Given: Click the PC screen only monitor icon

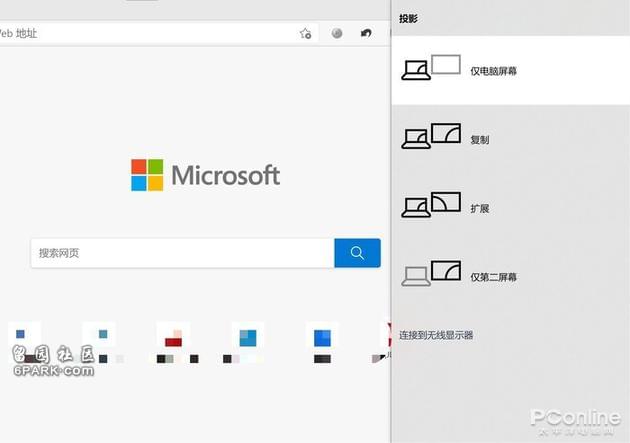Looking at the screenshot, I should [431, 67].
